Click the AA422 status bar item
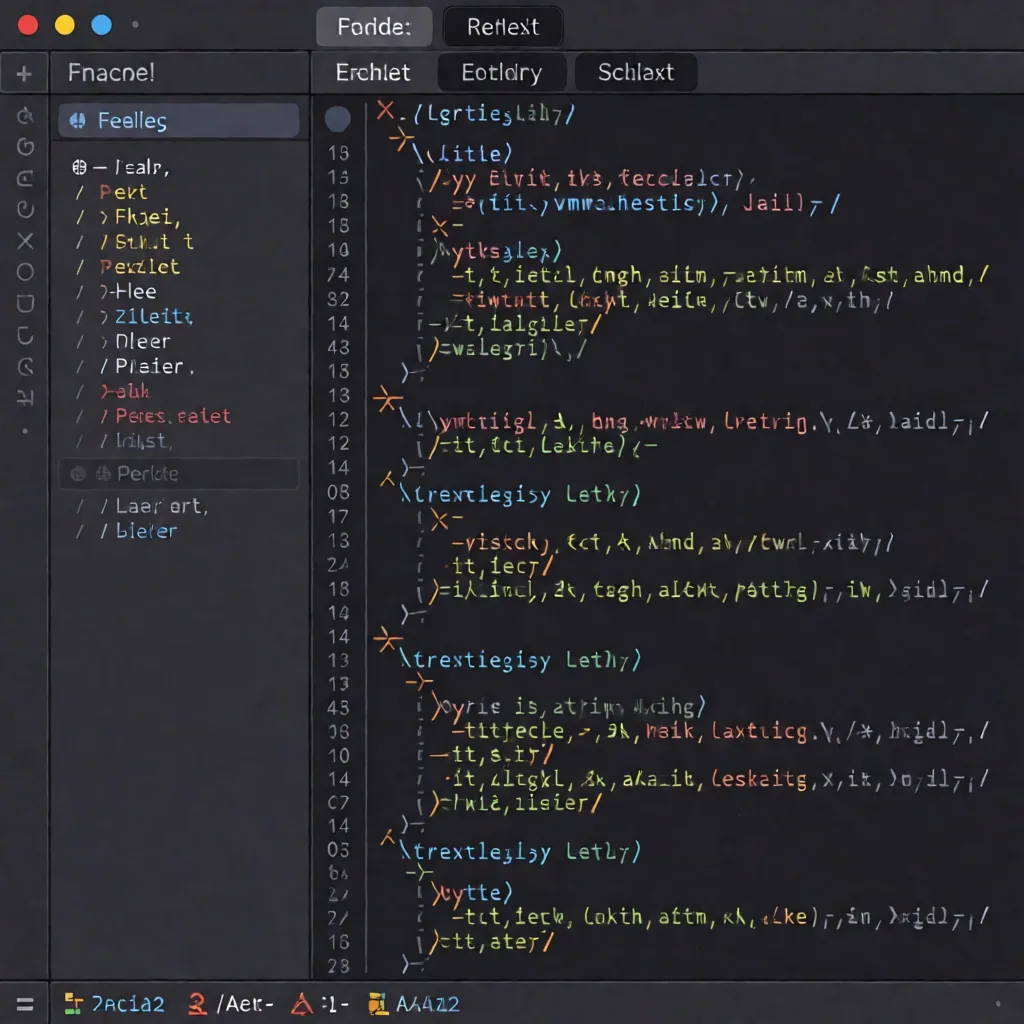The width and height of the screenshot is (1024, 1024). coord(414,1004)
